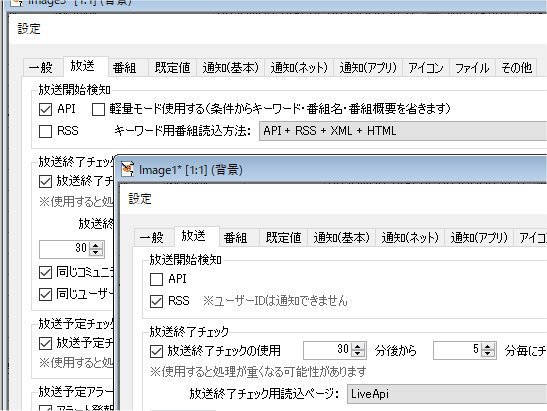Increase the 5 分毎 spinner value
Image resolution: width=547 pixels, height=411 pixels.
point(488,346)
